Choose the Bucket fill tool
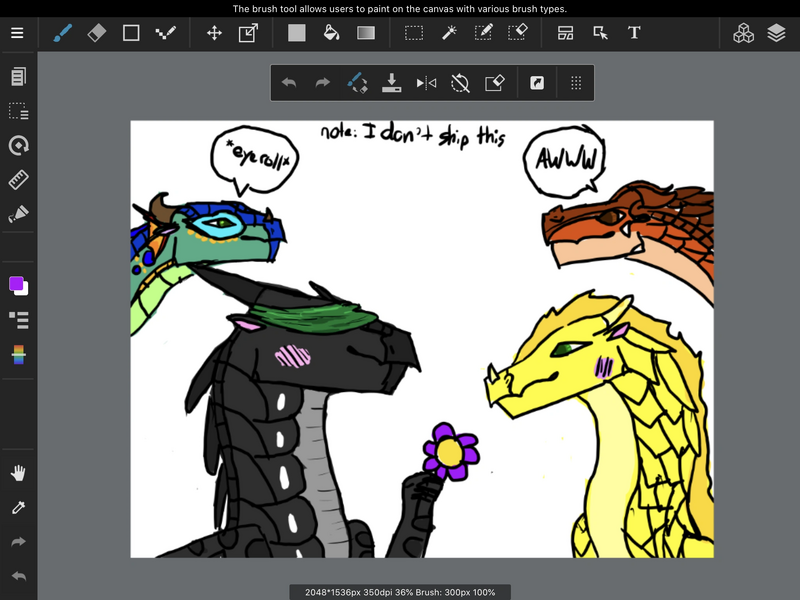The image size is (800, 600). pyautogui.click(x=331, y=33)
